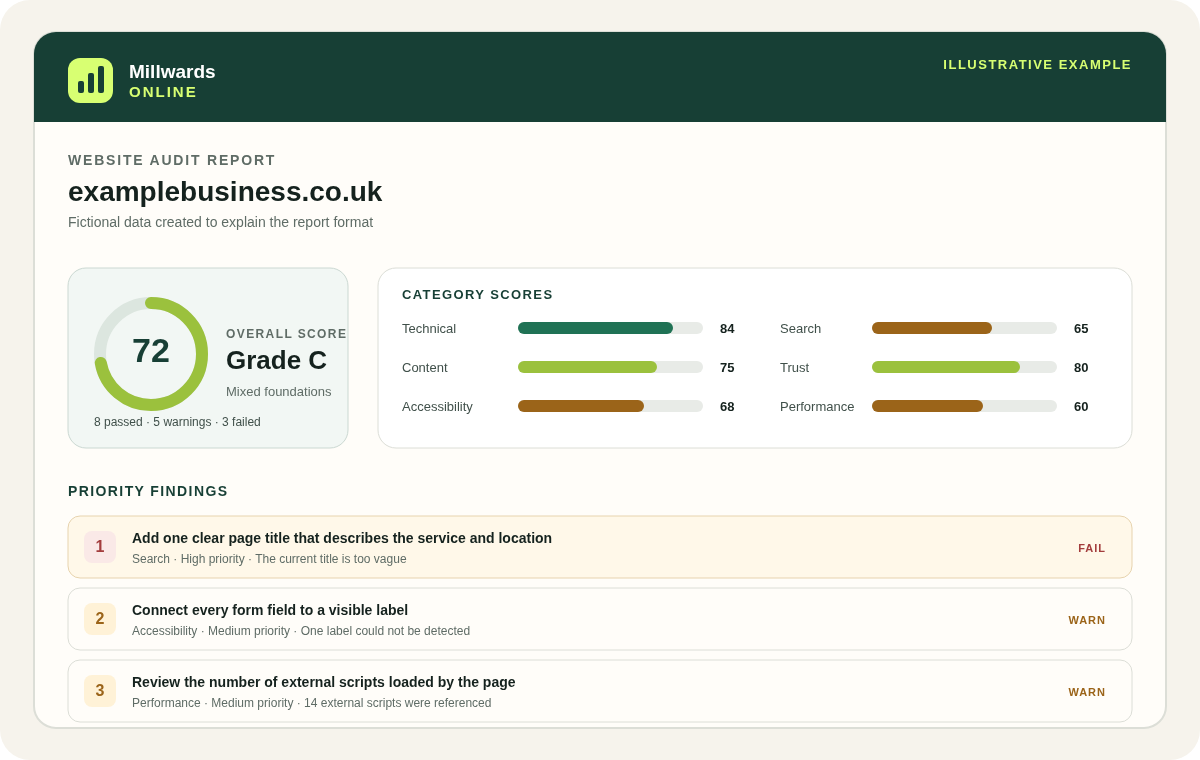Click the Technical score bar
Image resolution: width=1200 pixels, height=760 pixels.
tap(610, 328)
